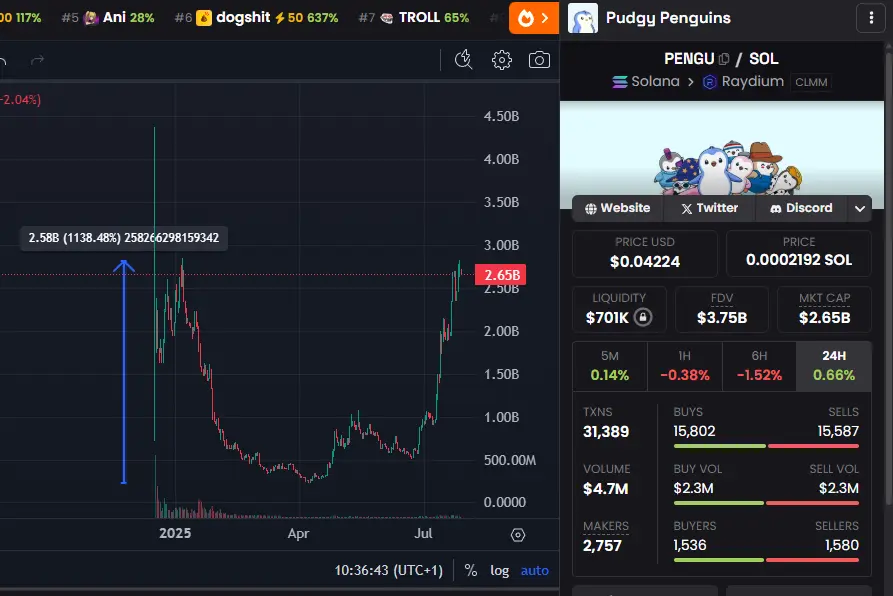Click the MAKERS 2,757 value

pyautogui.click(x=602, y=545)
